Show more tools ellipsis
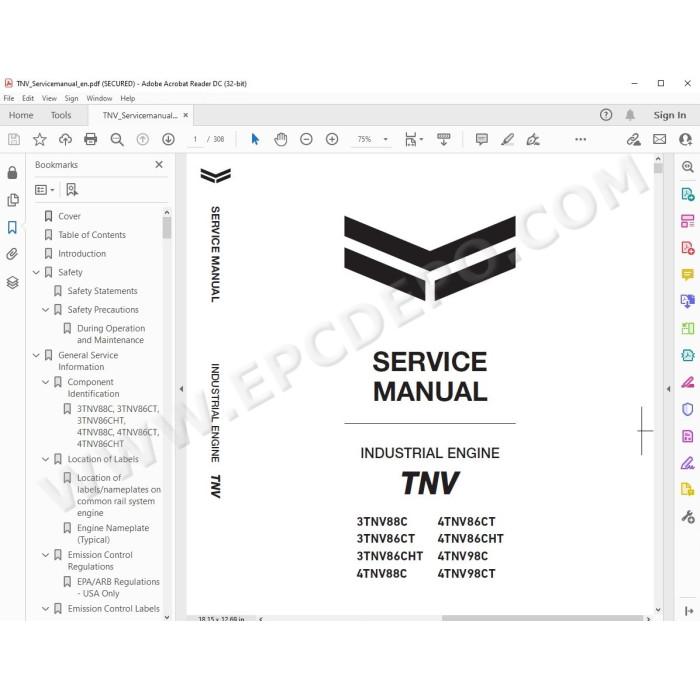This screenshot has height=700, width=700. (x=580, y=139)
